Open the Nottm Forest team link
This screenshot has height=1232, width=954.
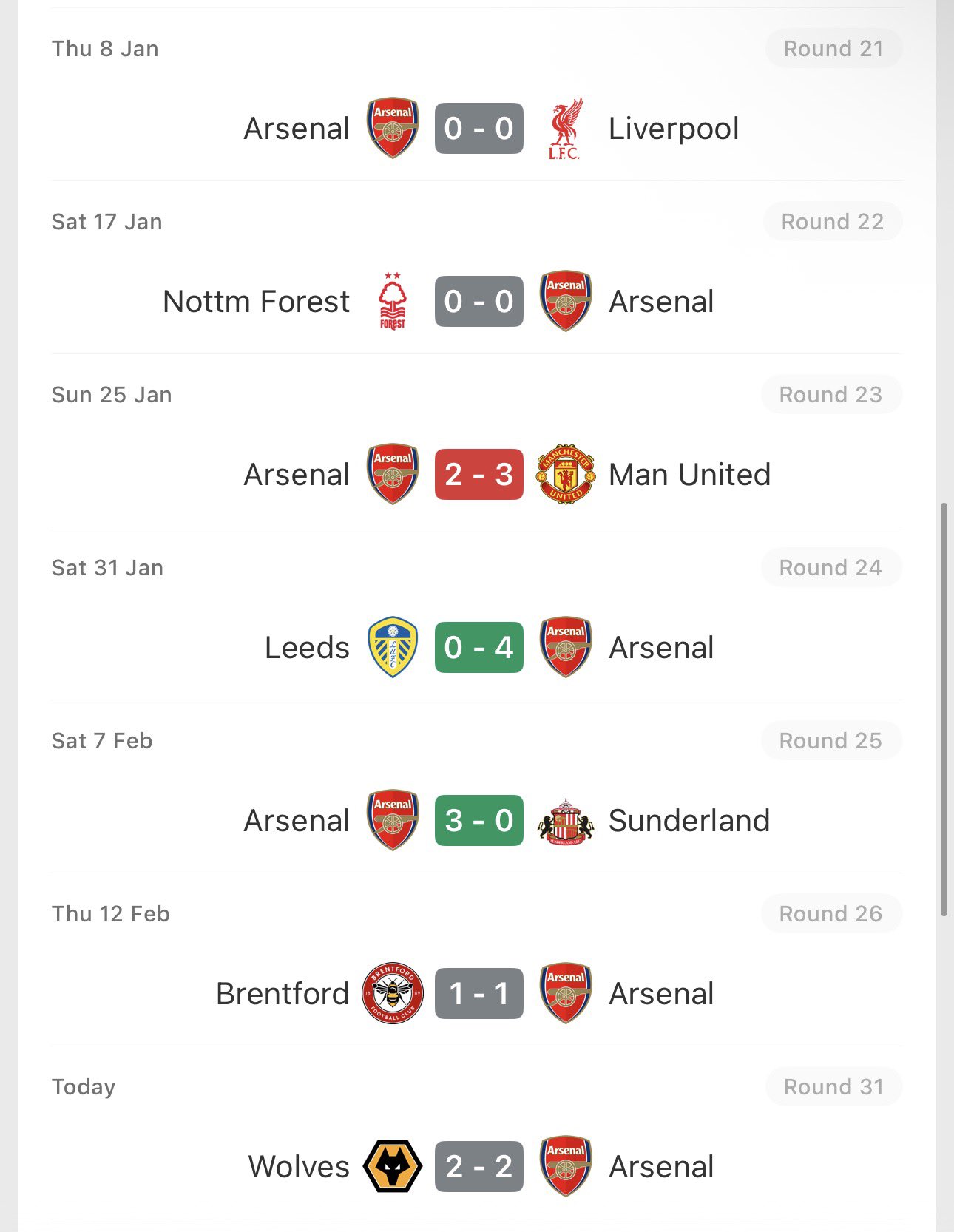(x=256, y=302)
